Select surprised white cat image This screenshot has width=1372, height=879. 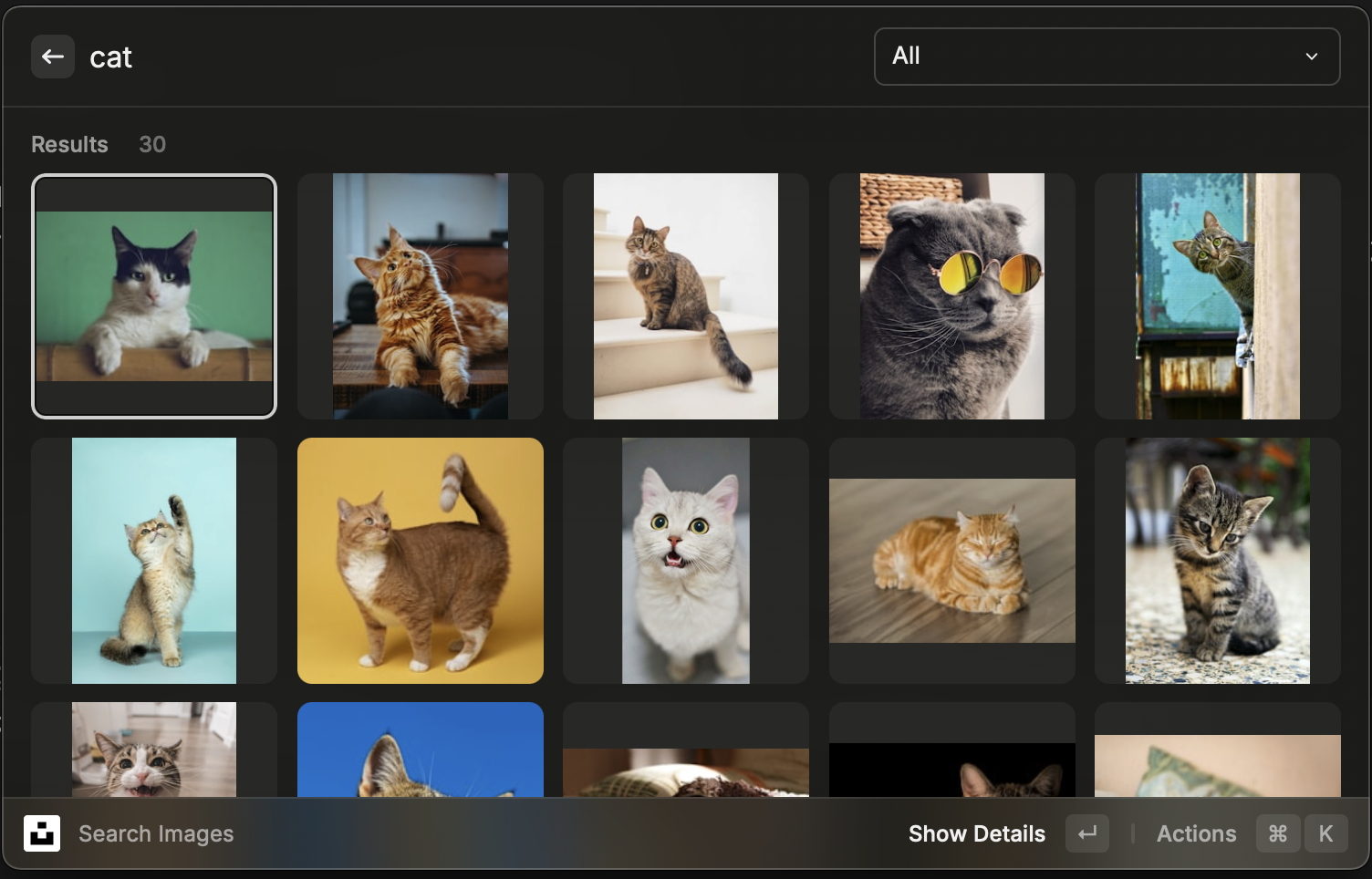click(685, 561)
